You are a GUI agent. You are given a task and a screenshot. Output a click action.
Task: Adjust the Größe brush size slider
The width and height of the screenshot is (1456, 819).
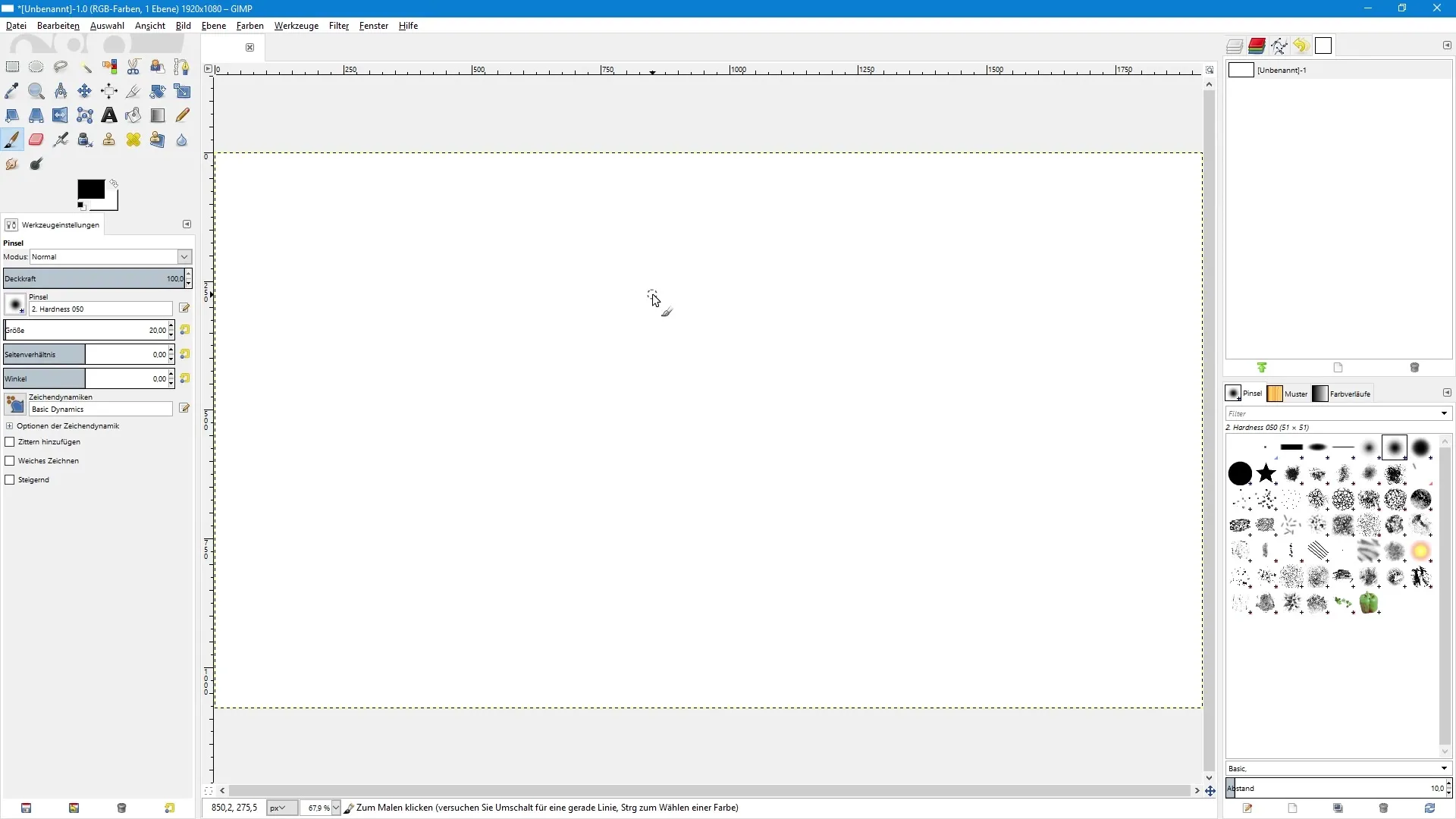click(x=86, y=331)
